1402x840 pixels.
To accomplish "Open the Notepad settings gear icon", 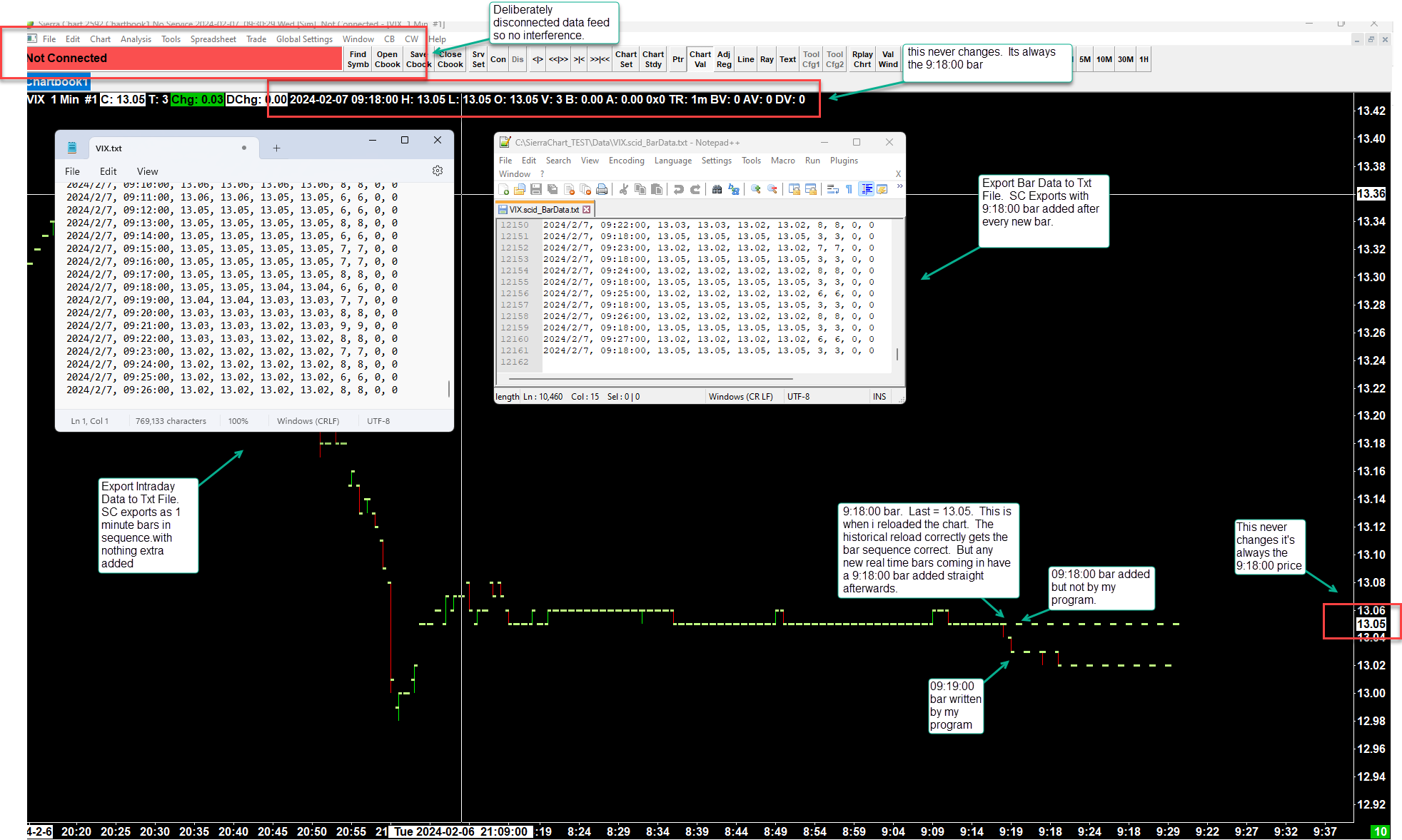I will tap(438, 171).
